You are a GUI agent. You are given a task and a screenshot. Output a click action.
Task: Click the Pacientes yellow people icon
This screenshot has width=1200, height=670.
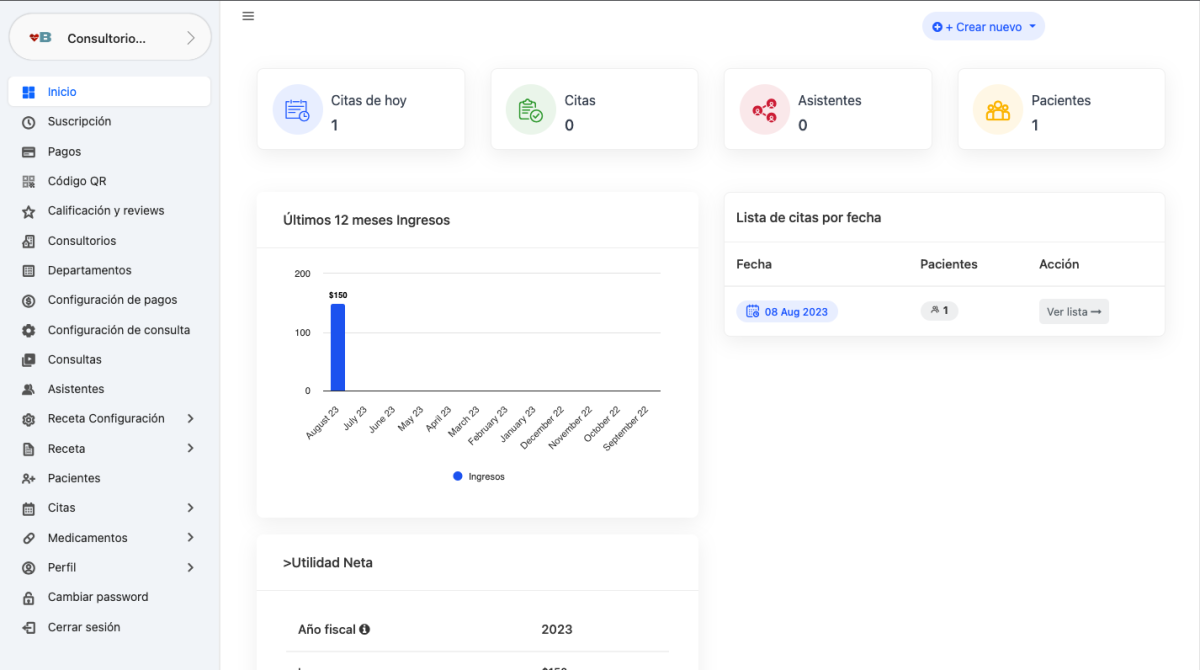tap(998, 109)
